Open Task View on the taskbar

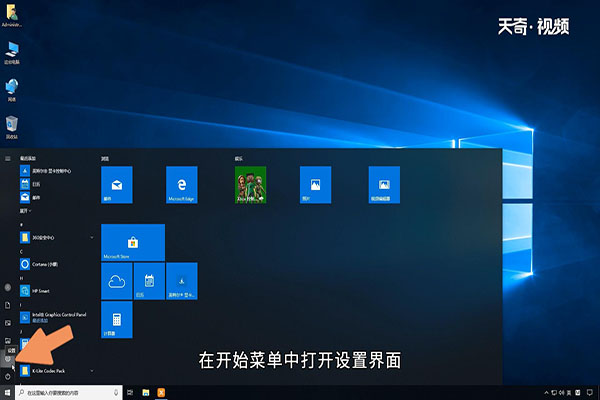click(130, 393)
